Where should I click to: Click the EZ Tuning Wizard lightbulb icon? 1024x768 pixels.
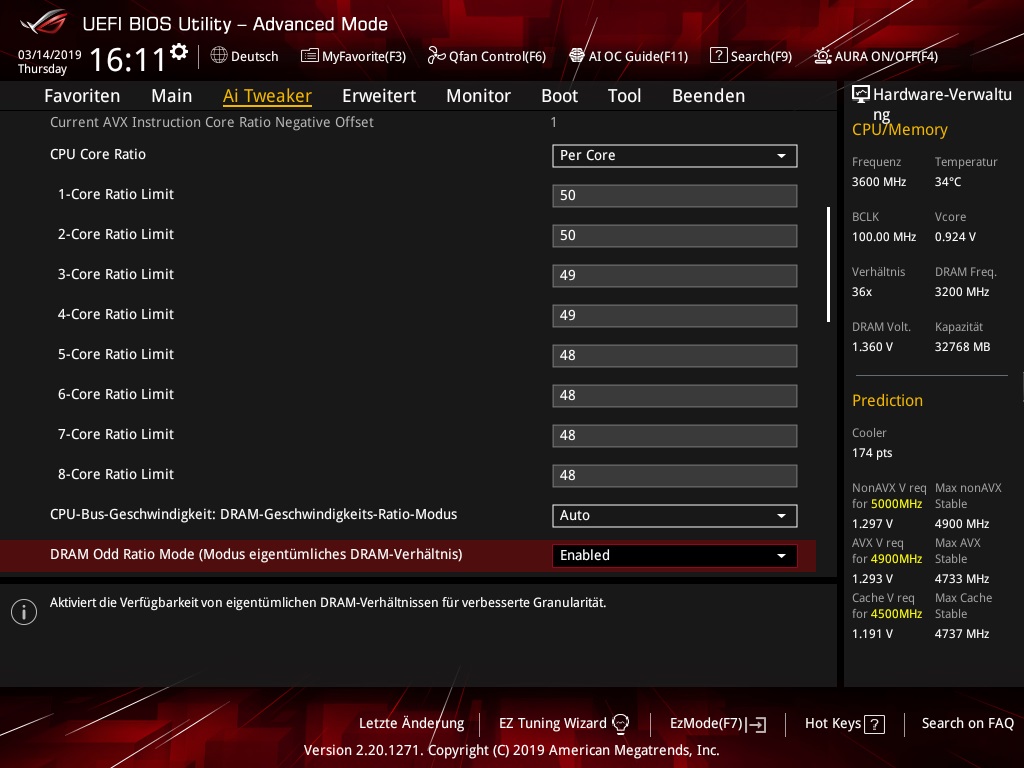[x=620, y=724]
